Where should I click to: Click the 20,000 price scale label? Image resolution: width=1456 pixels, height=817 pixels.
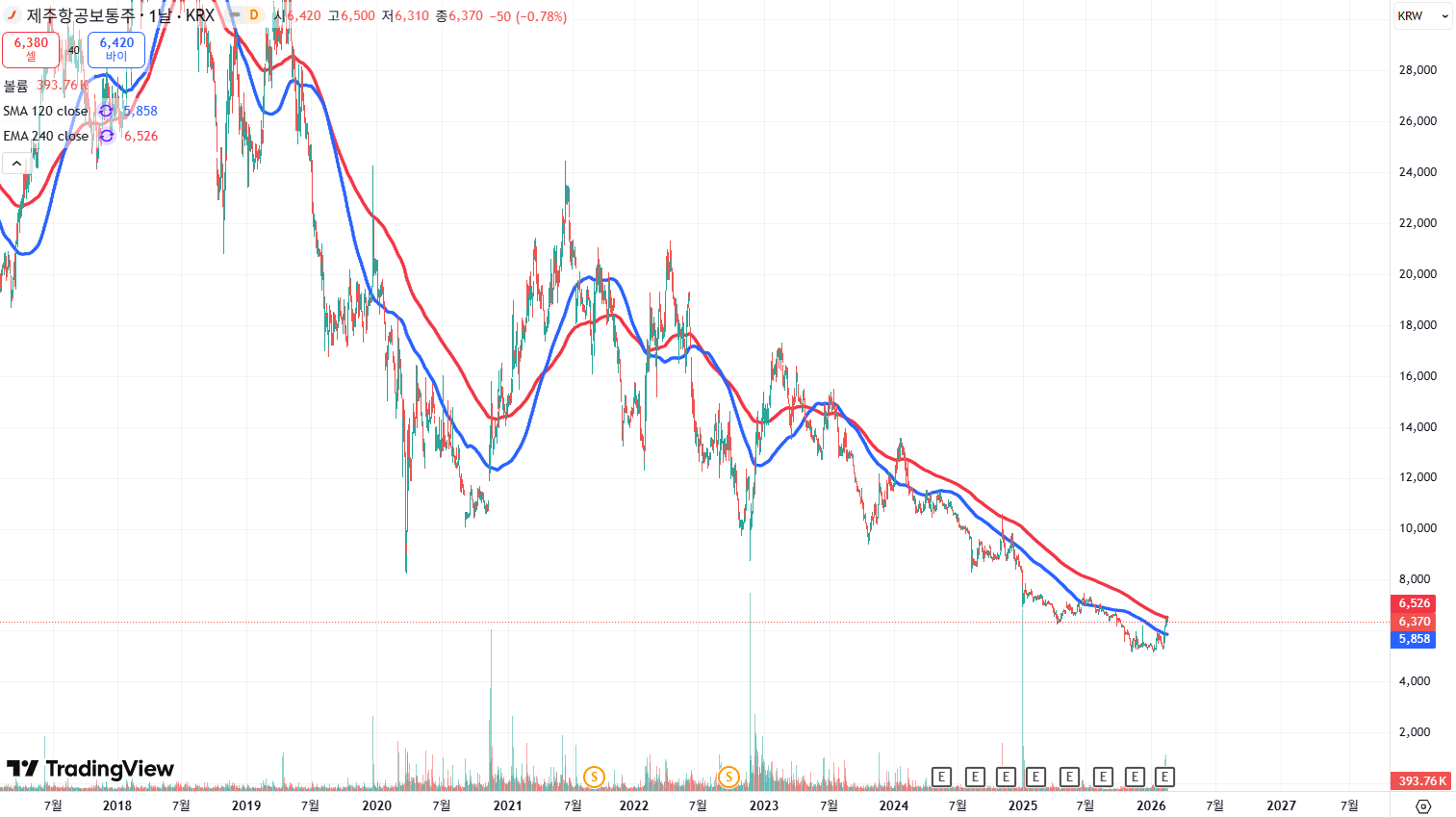coord(1418,274)
